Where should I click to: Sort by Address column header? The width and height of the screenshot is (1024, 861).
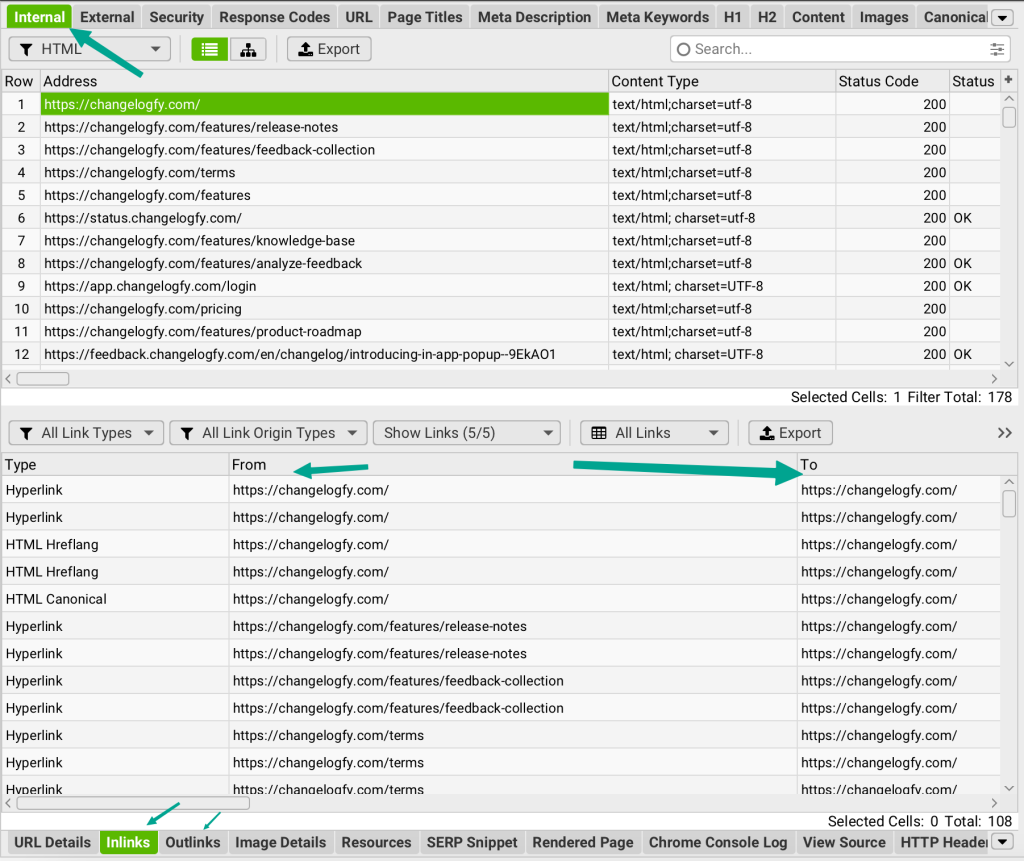coord(324,81)
